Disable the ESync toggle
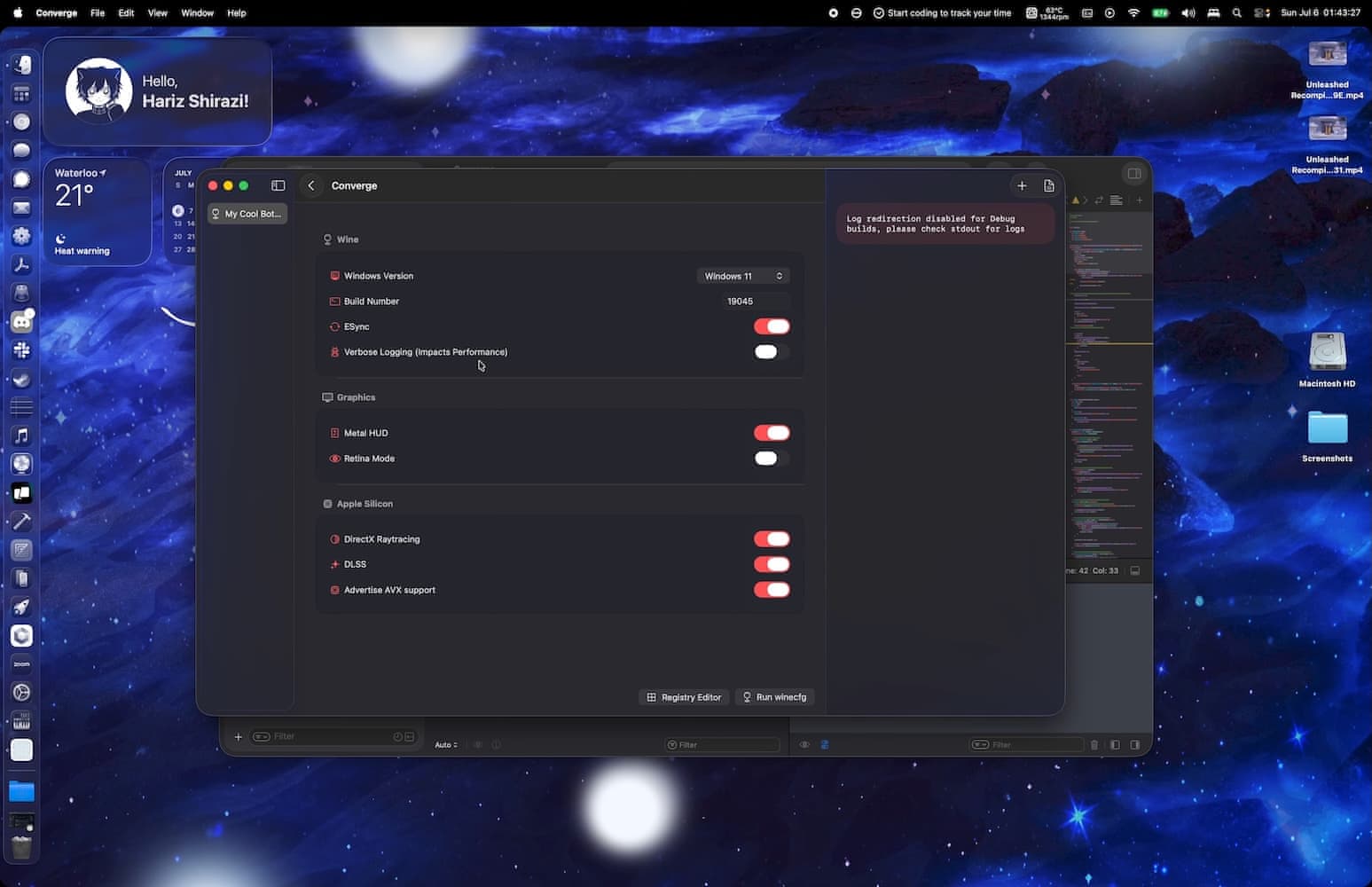Screen dimensions: 1372x887 (x=772, y=326)
